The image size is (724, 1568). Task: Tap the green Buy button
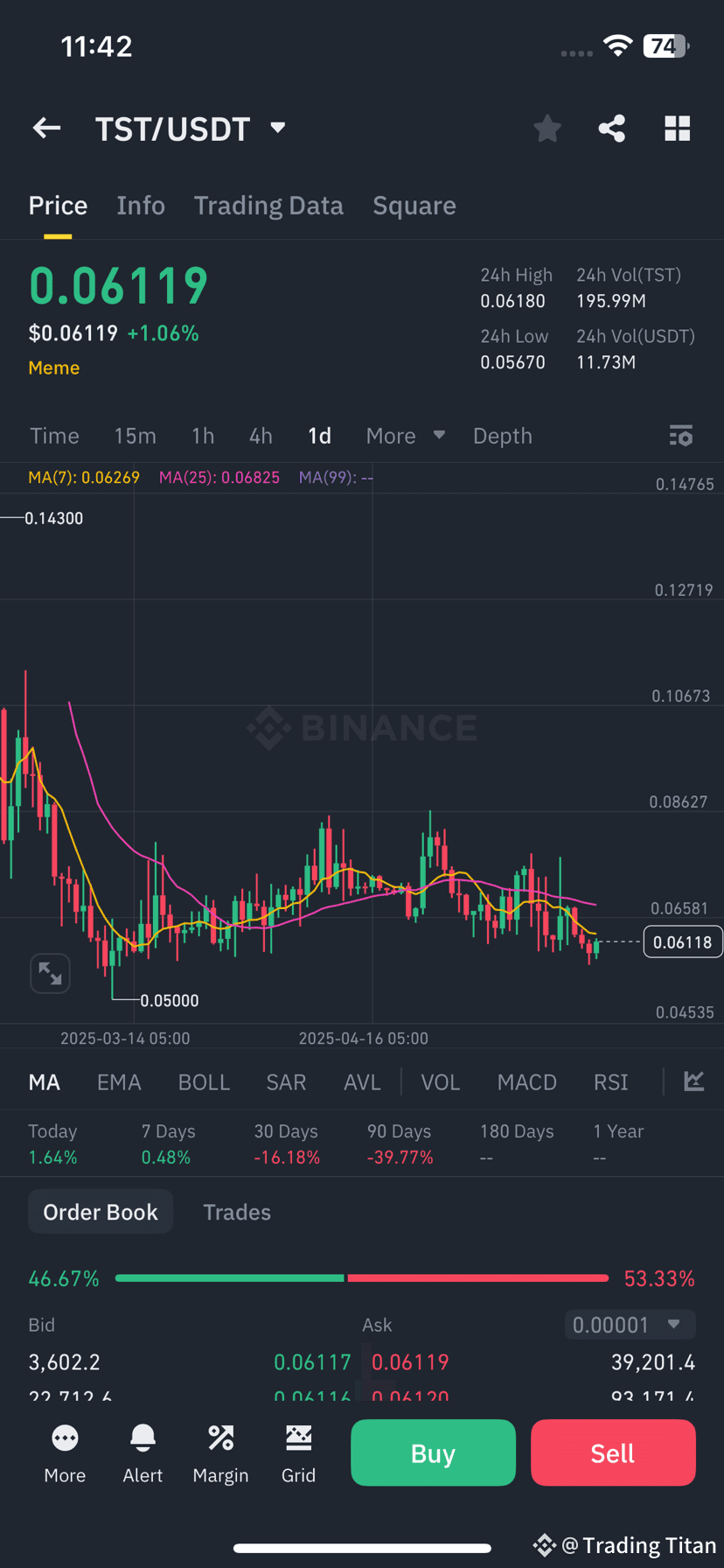pyautogui.click(x=433, y=1452)
